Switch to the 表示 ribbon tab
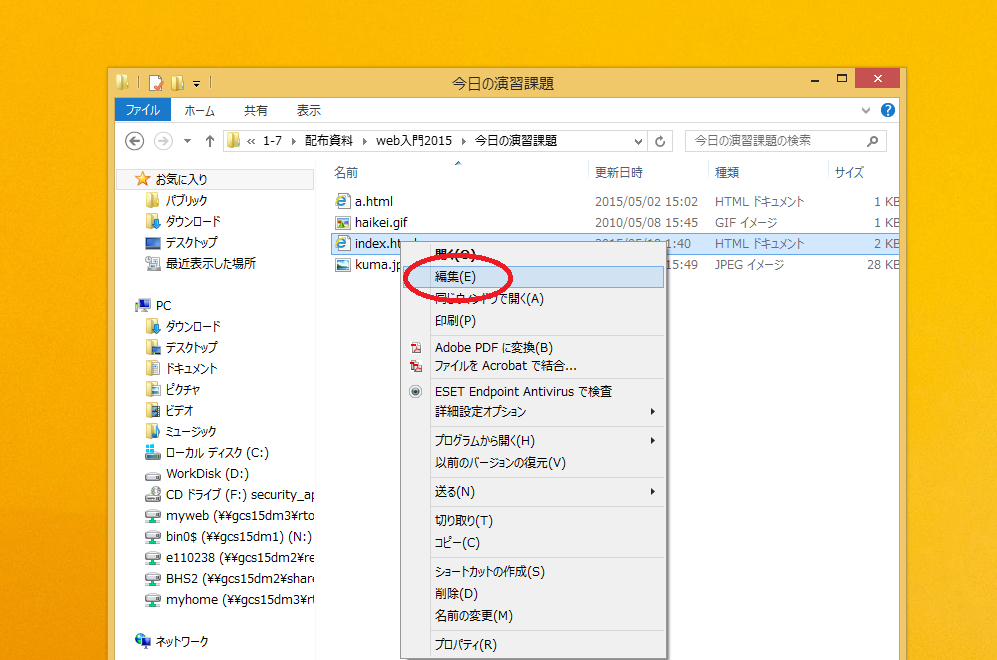Viewport: 997px width, 660px height. point(308,110)
